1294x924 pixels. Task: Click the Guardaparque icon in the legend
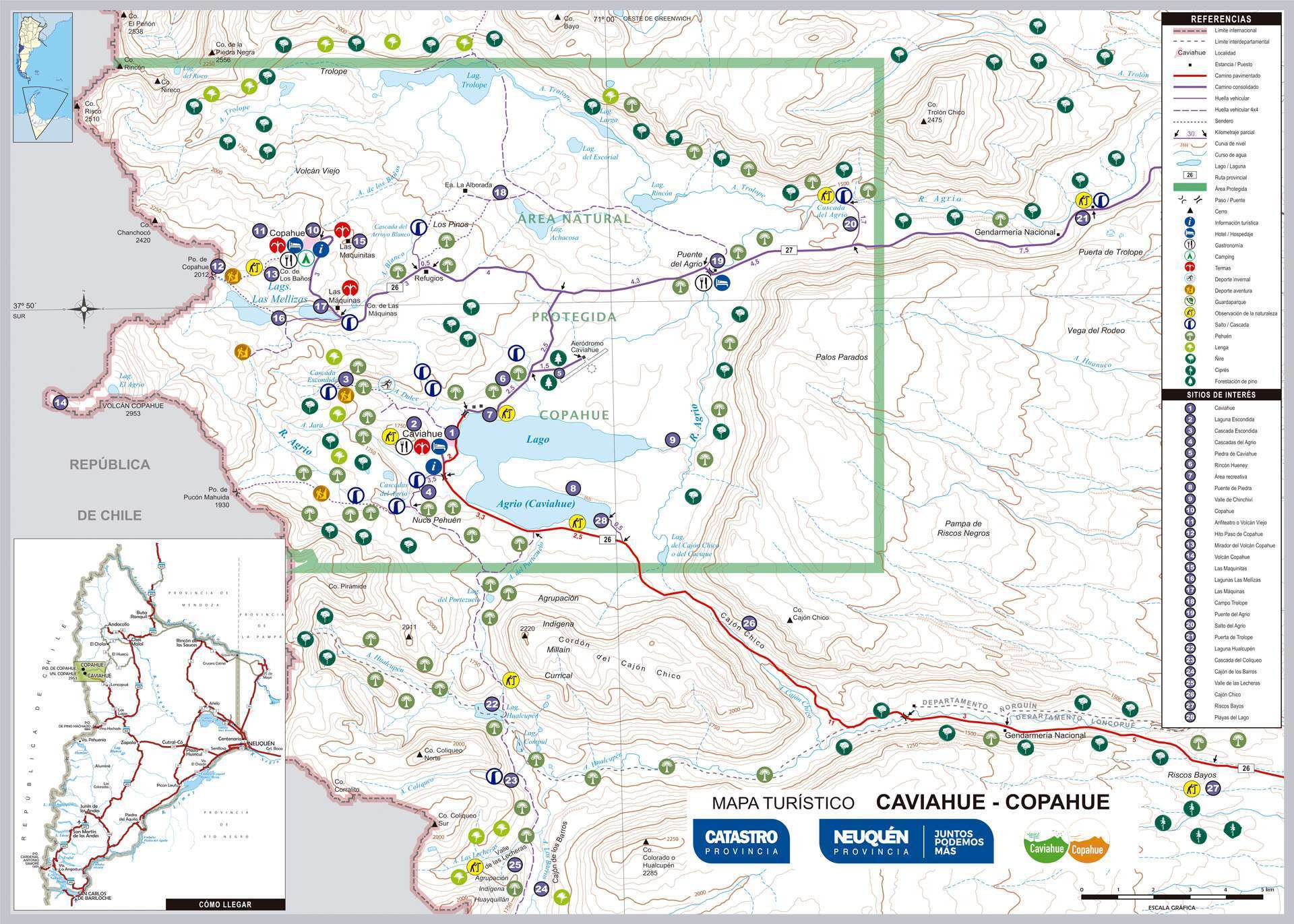pos(1190,302)
